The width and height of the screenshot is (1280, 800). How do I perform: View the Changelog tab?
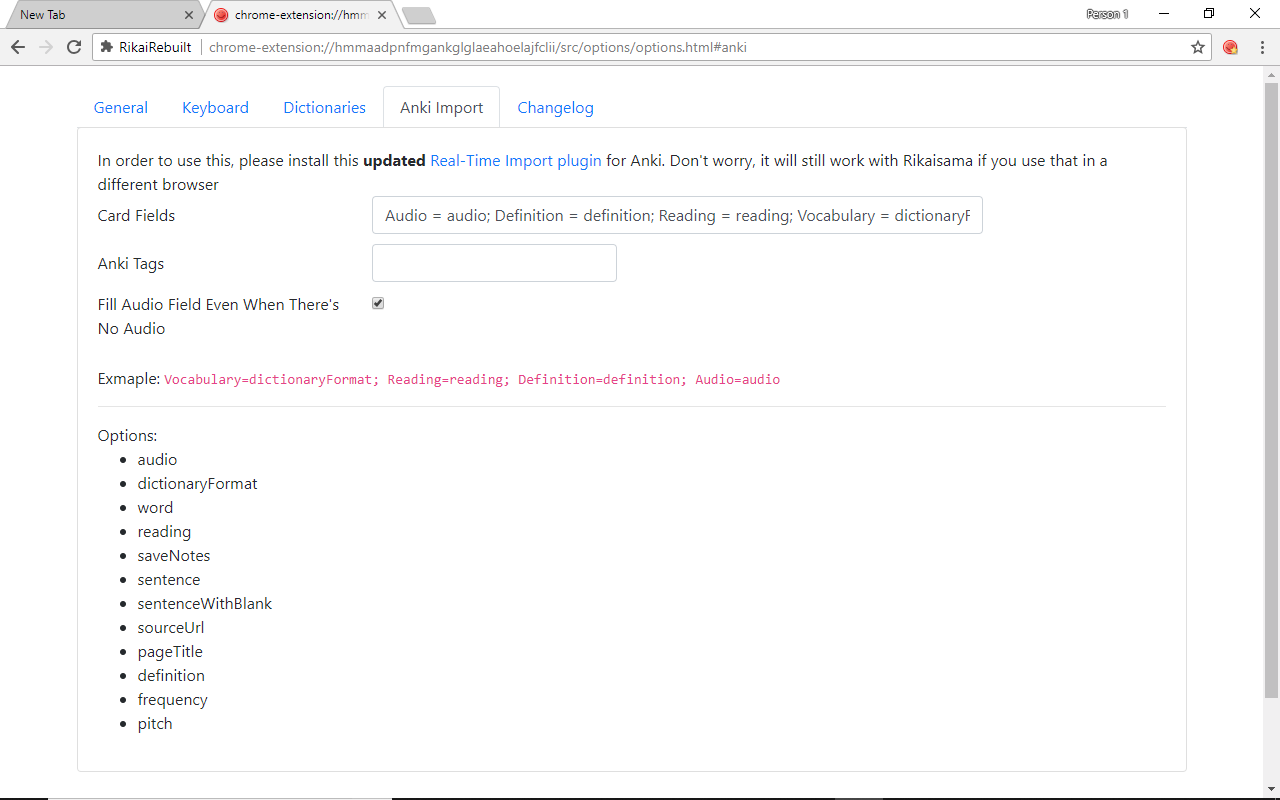[x=555, y=108]
